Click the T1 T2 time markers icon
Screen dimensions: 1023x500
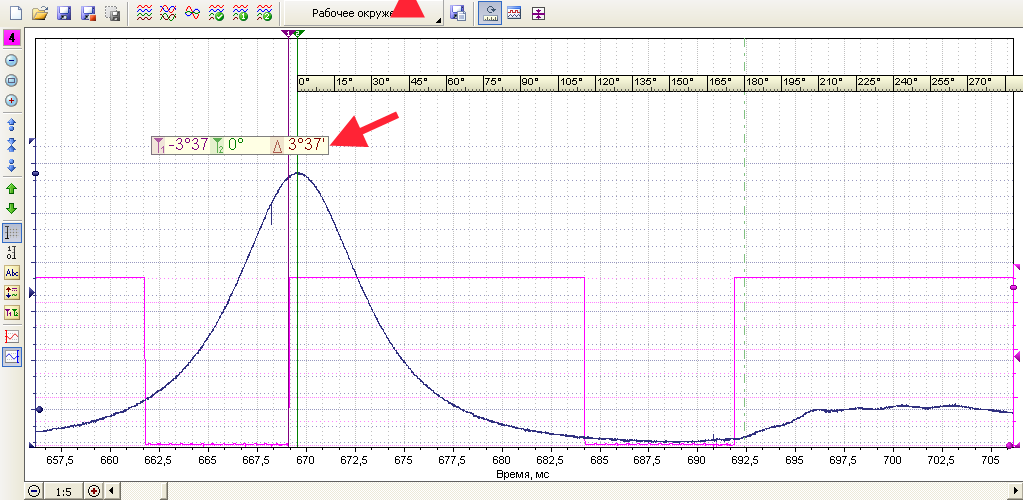click(12, 313)
